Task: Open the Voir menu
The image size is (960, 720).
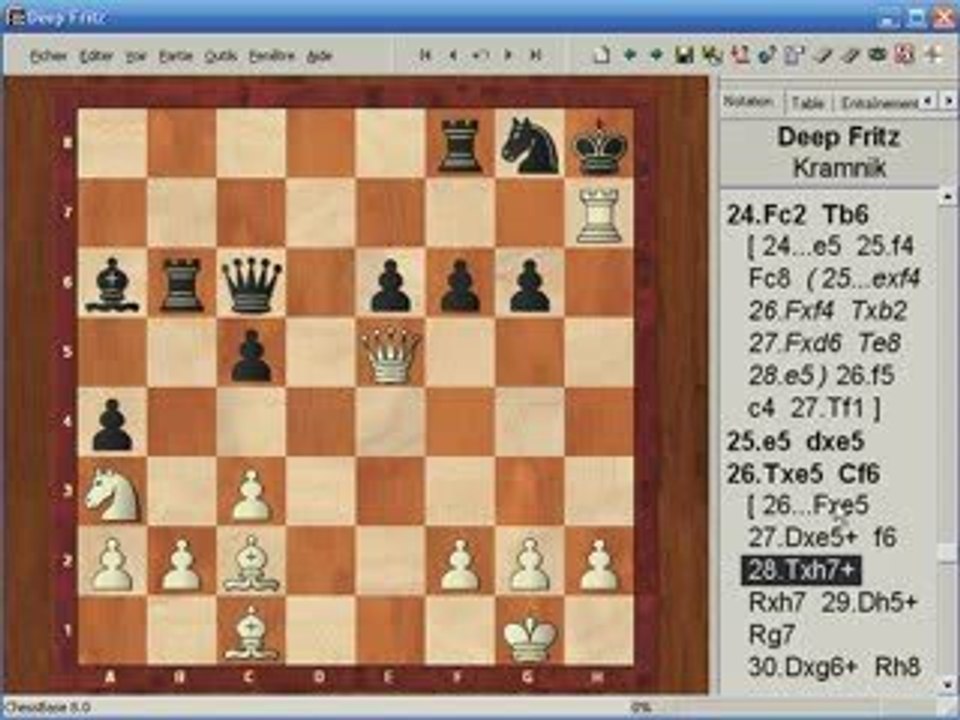Action: click(x=136, y=56)
